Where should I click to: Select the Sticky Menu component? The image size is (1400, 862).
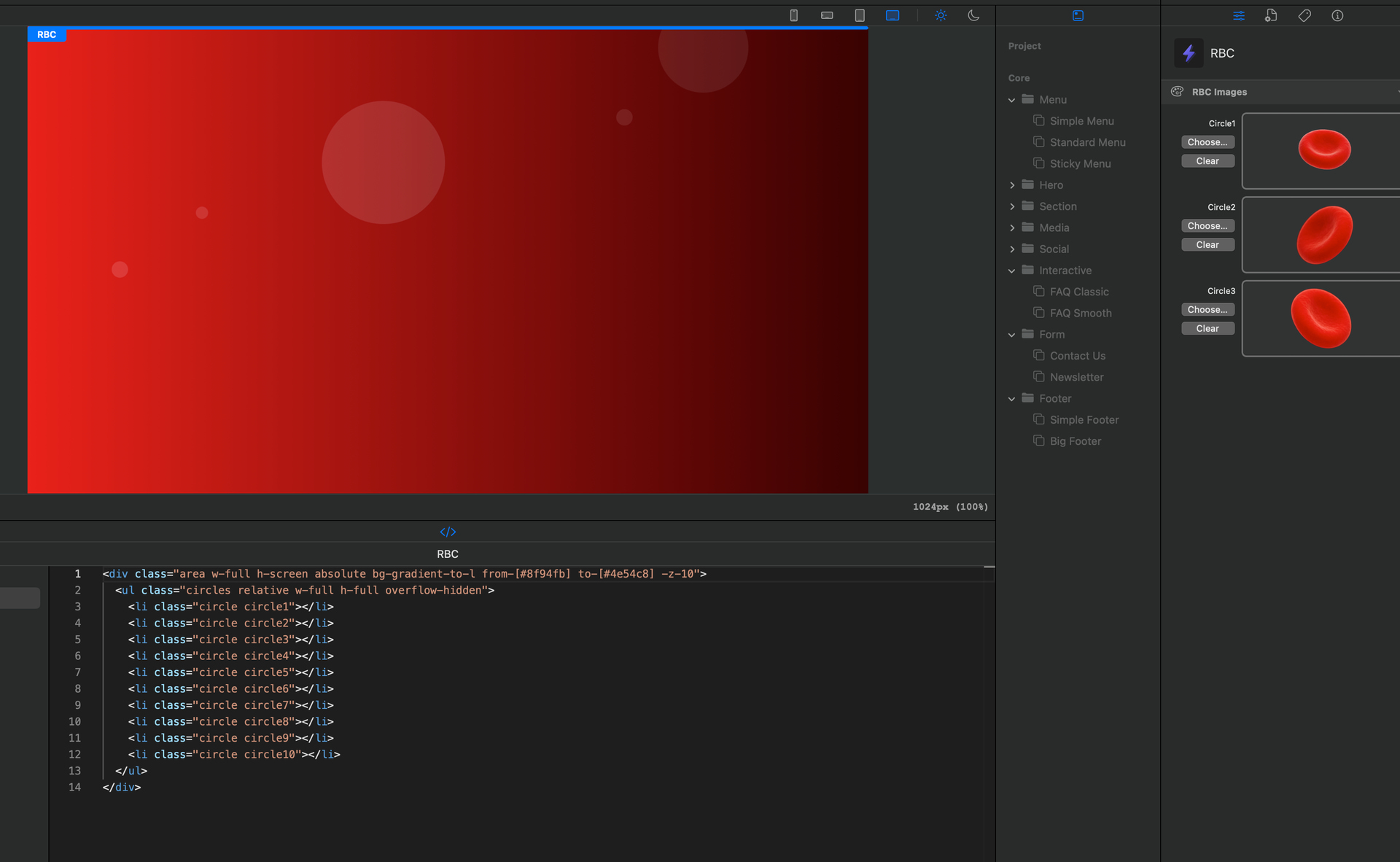(1080, 163)
